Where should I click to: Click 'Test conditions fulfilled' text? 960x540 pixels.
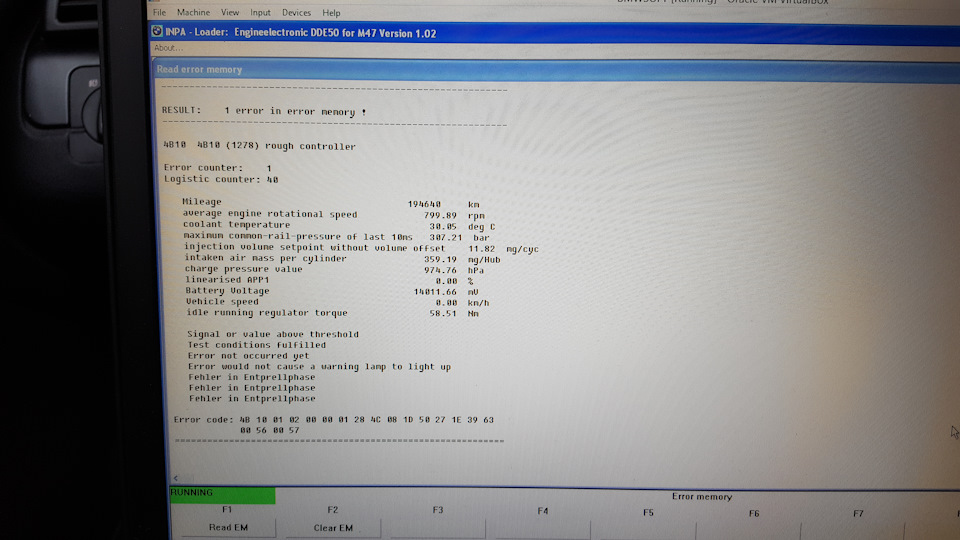pyautogui.click(x=257, y=345)
